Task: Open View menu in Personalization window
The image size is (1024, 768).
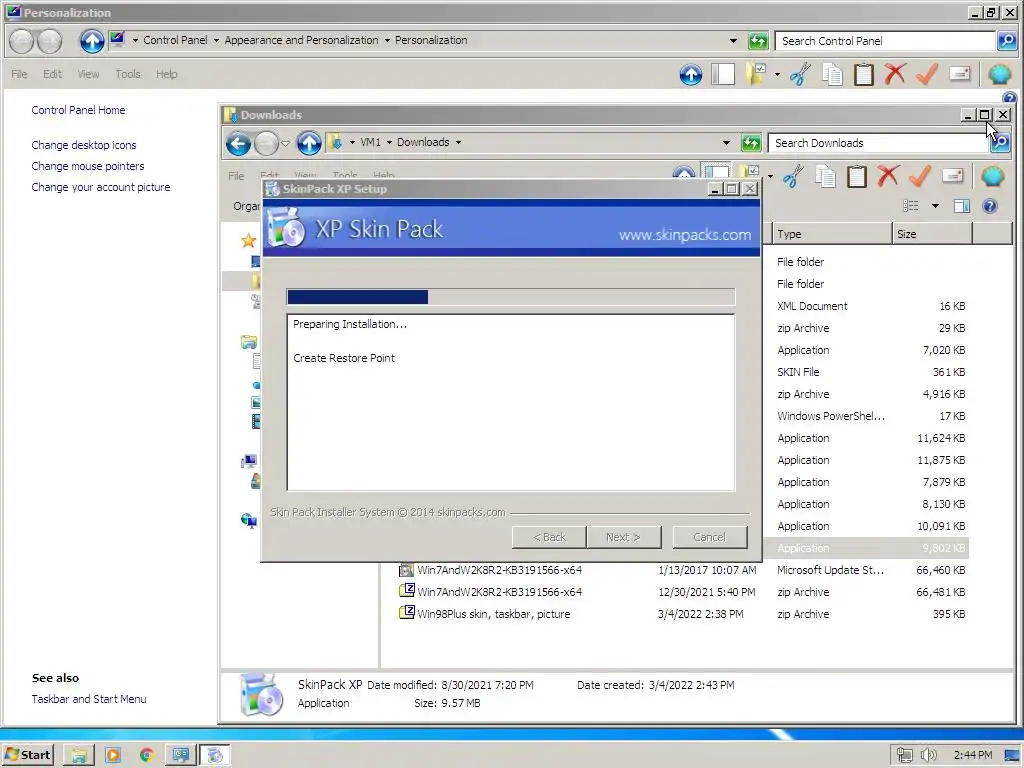Action: click(x=88, y=74)
